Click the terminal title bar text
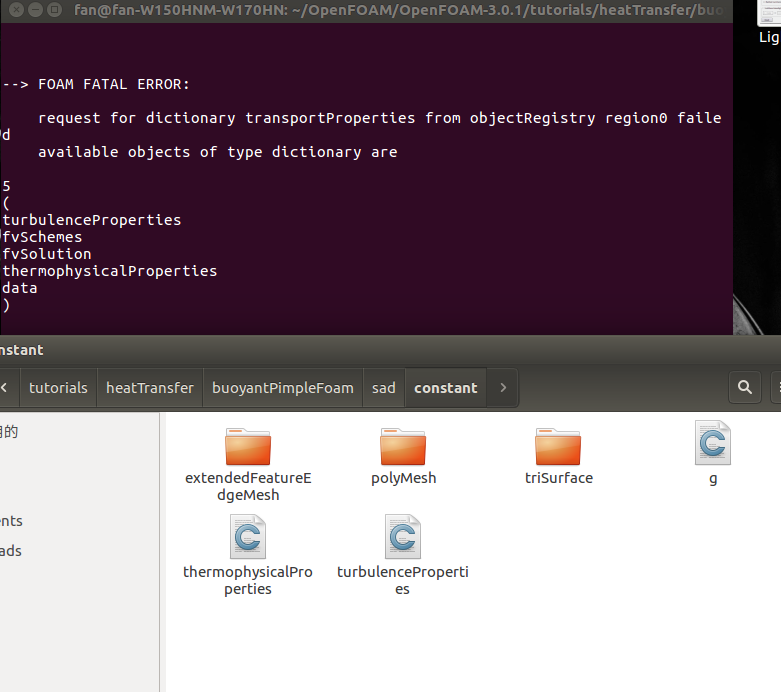The height and width of the screenshot is (692, 781). coord(398,10)
